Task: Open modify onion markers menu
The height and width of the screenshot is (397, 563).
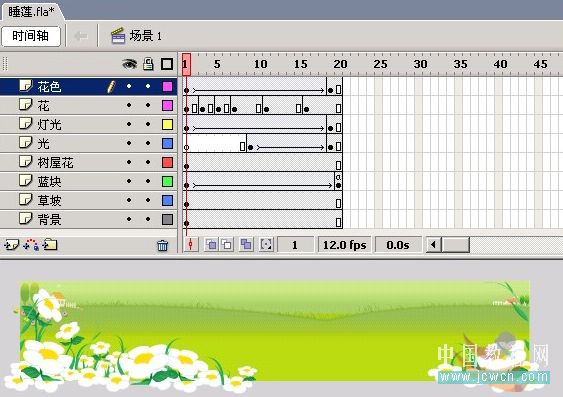Action: 266,245
